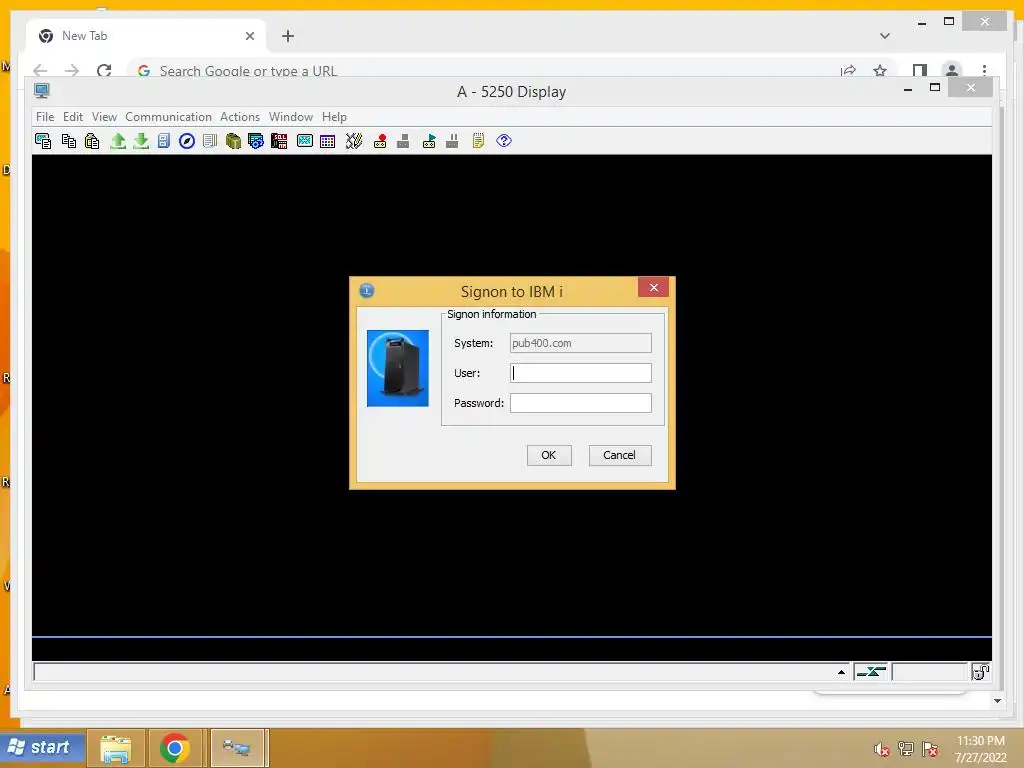Click the muted volume tray icon
Viewport: 1024px width, 768px height.
pyautogui.click(x=882, y=749)
